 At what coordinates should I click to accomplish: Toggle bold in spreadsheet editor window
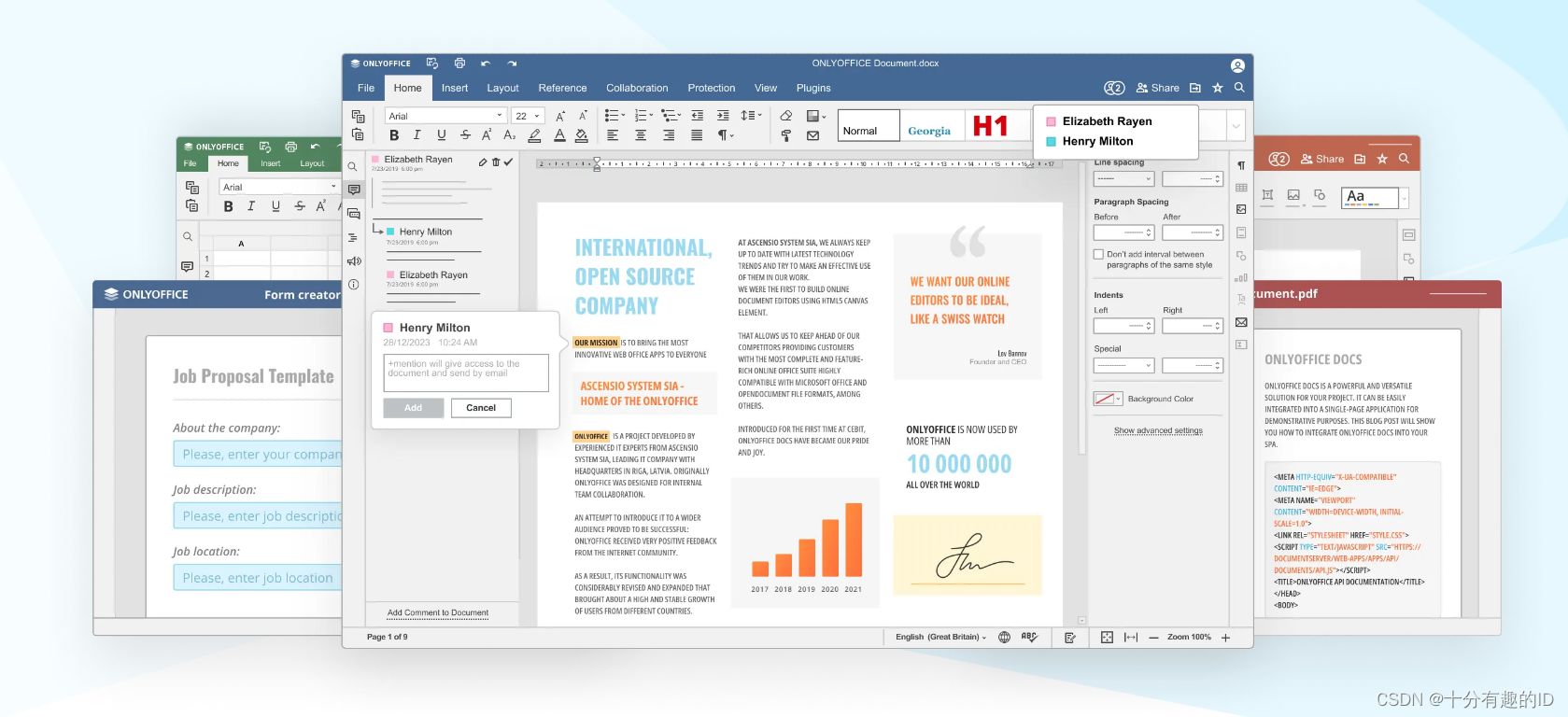[228, 206]
